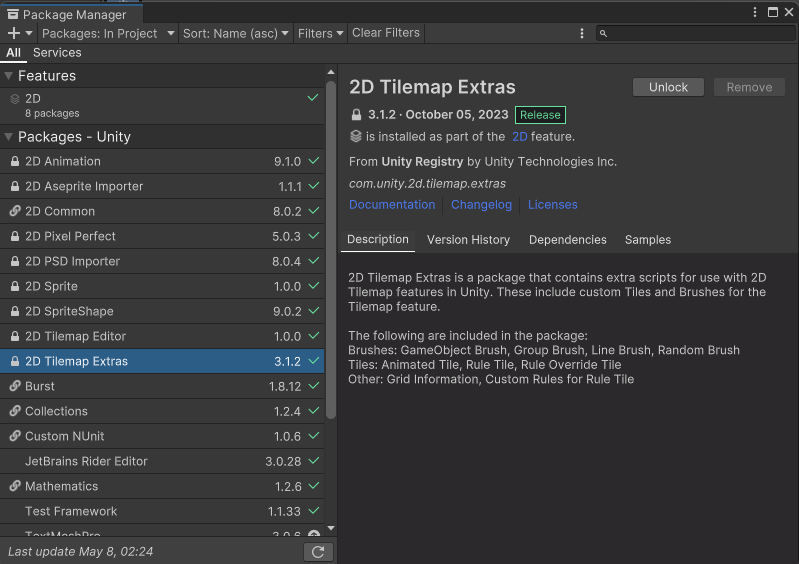Click the 2D feature layers icon
This screenshot has height=564, width=799.
point(15,99)
